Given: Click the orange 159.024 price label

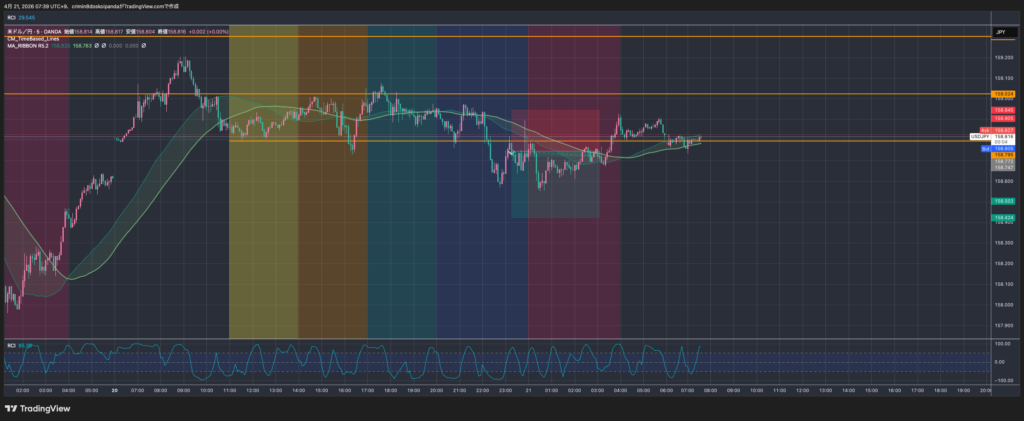Looking at the screenshot, I should [x=1002, y=94].
